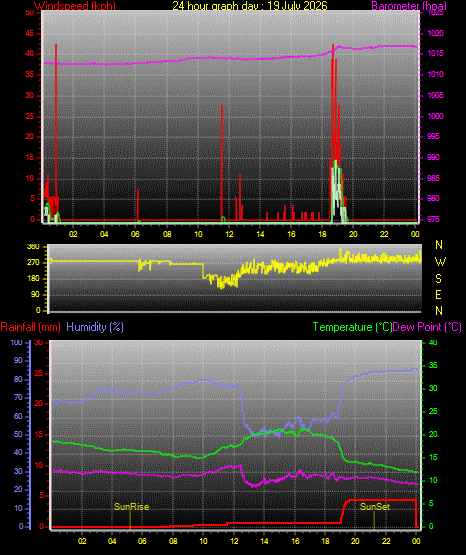Click the E compass direction label
466x555 pixels.
coord(438,294)
